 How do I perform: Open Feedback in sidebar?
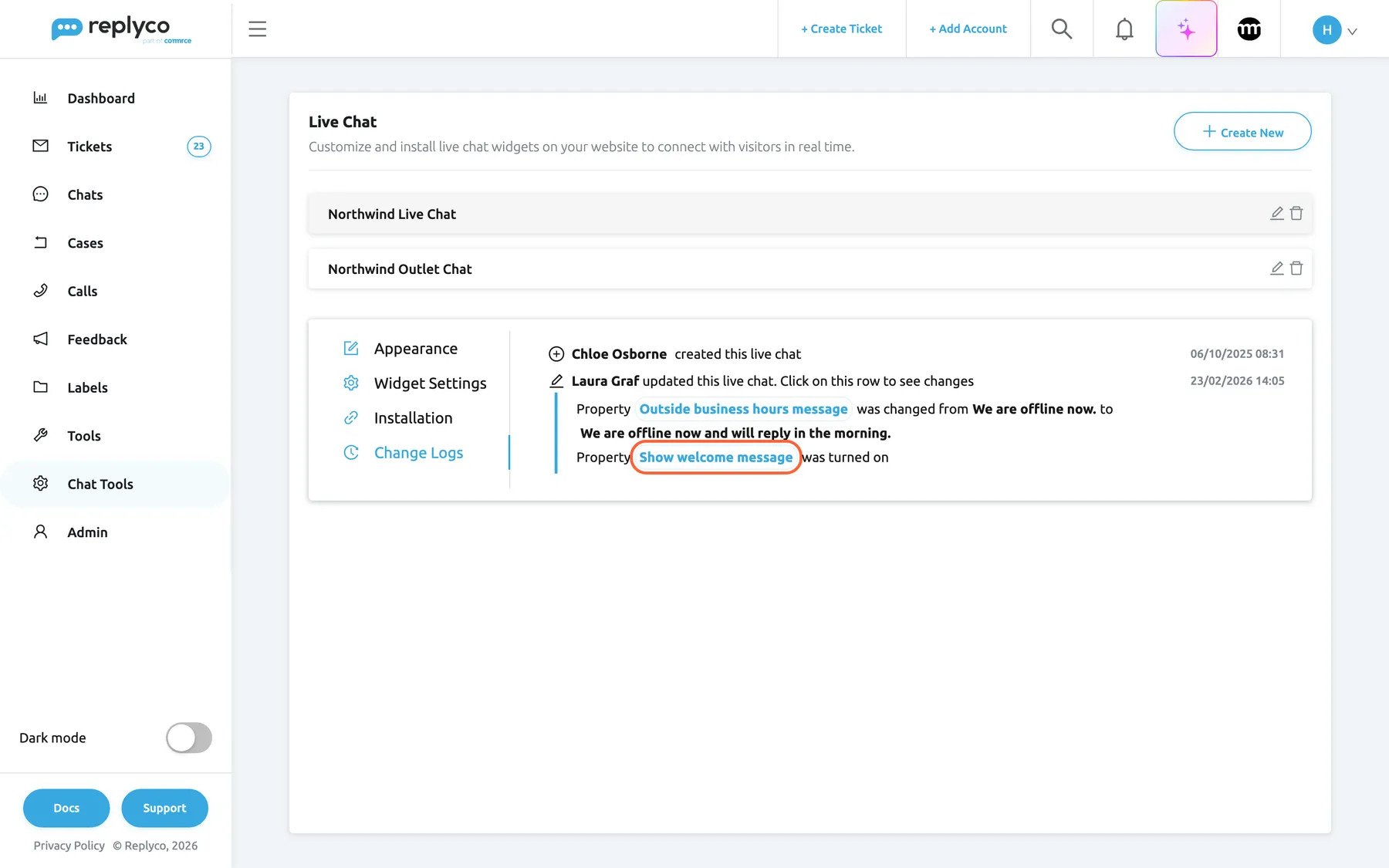coord(116,339)
